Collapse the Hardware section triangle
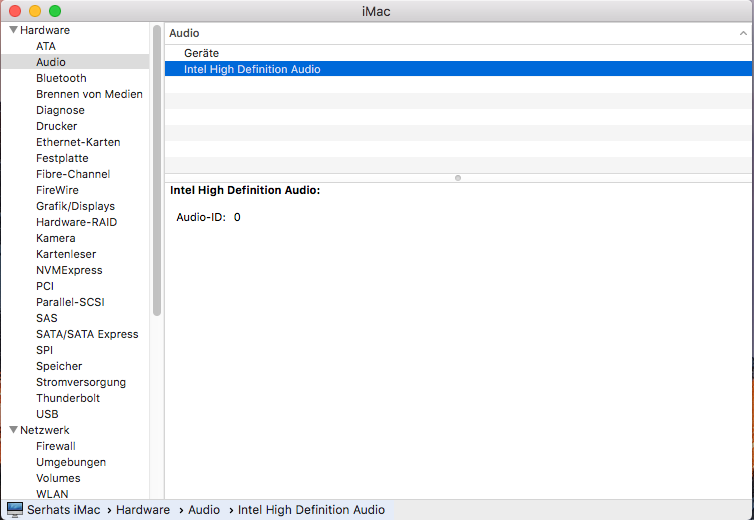The height and width of the screenshot is (520, 754). [x=13, y=30]
